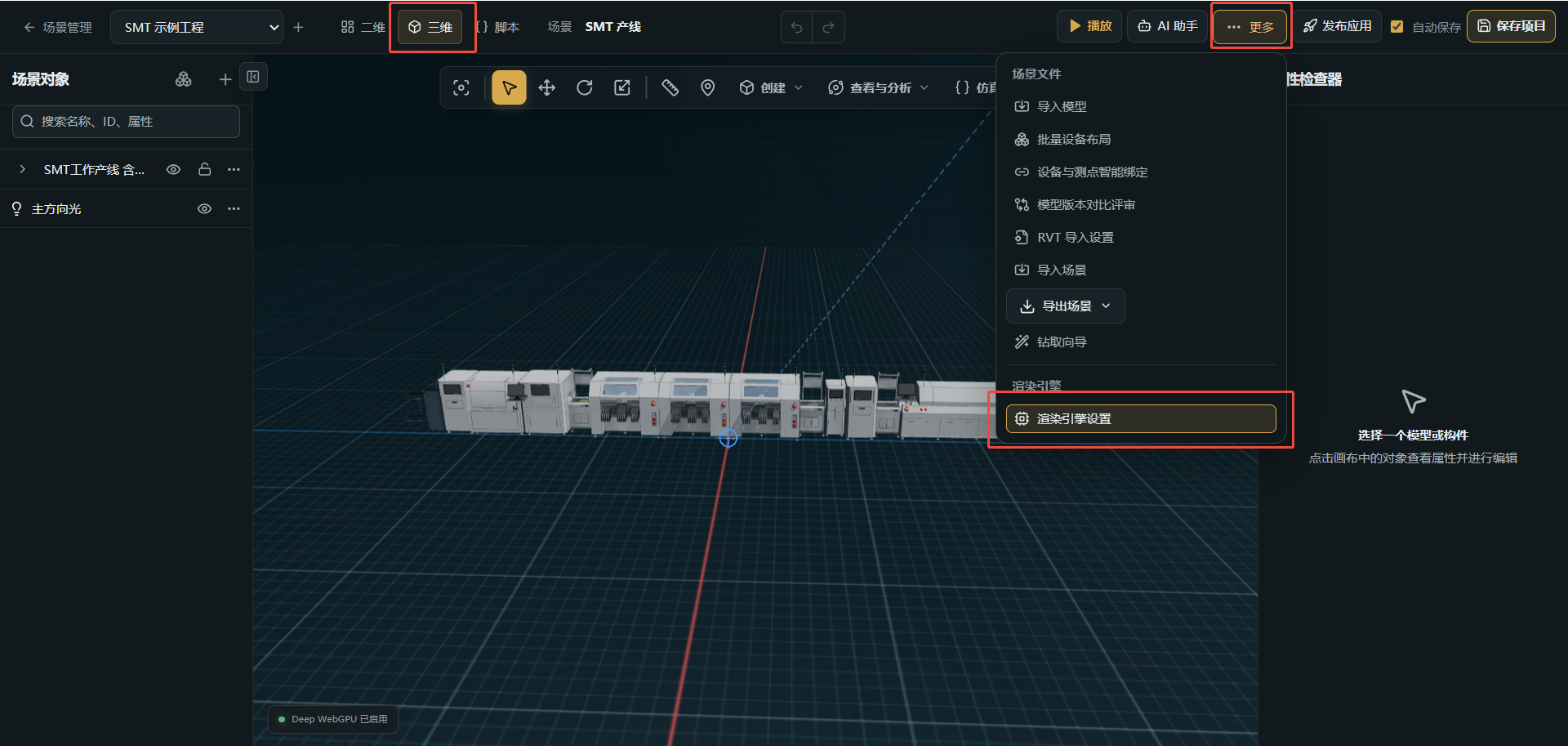The height and width of the screenshot is (746, 1568).
Task: Choose RVT 导入设置 menu item
Action: (1142, 237)
